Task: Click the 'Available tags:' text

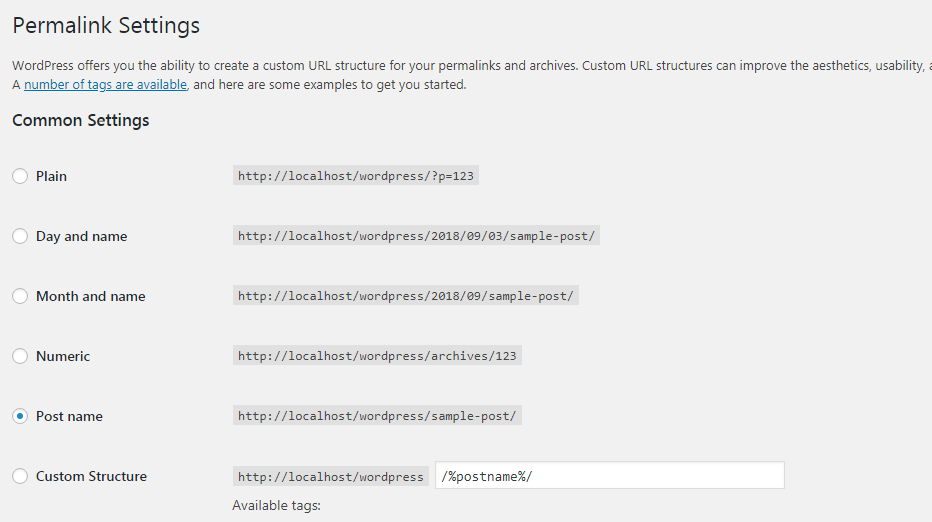Action: 276,506
